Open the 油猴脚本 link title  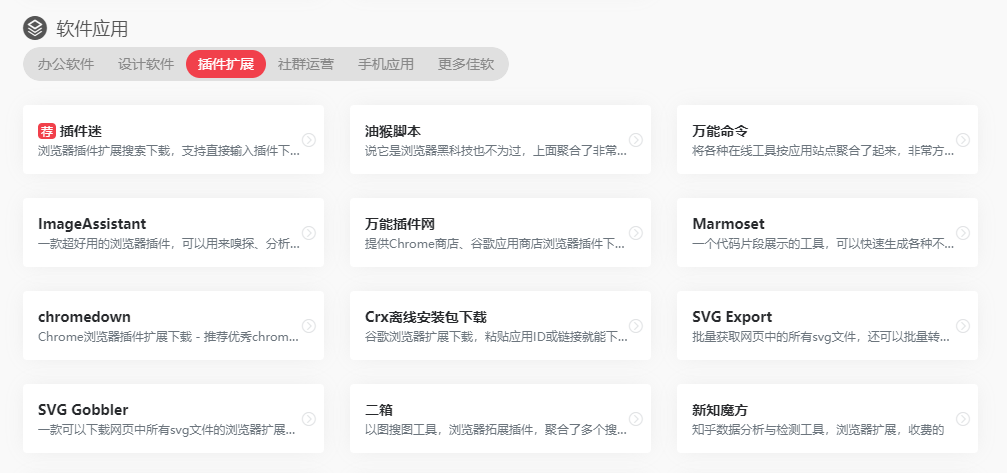[393, 132]
